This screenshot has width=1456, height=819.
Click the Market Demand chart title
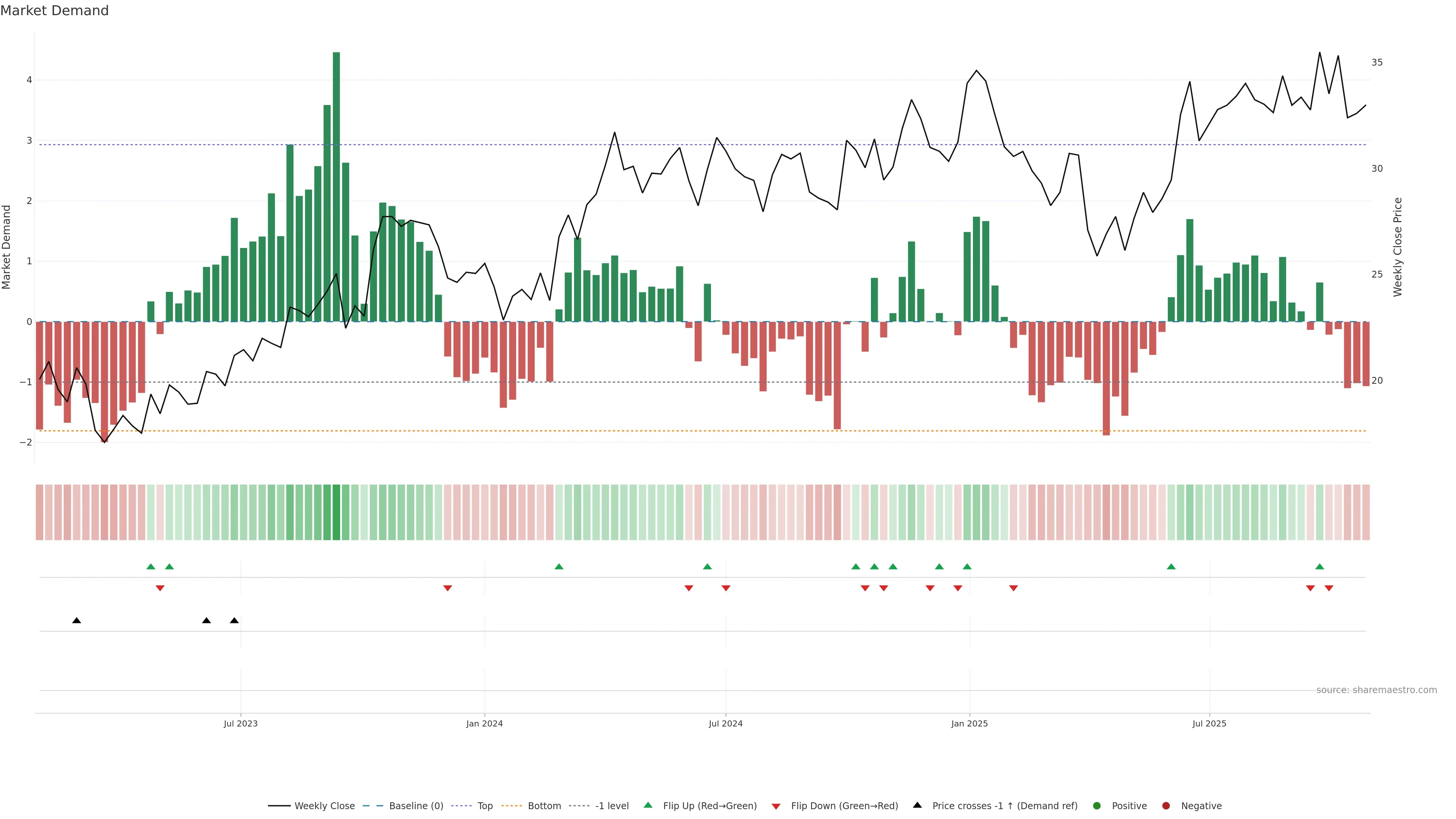tap(54, 11)
